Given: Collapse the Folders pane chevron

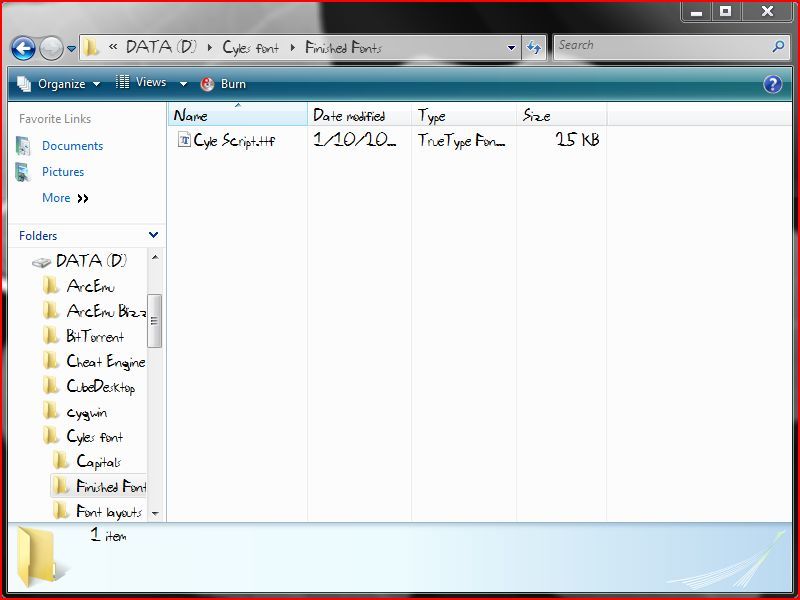Looking at the screenshot, I should pyautogui.click(x=153, y=235).
